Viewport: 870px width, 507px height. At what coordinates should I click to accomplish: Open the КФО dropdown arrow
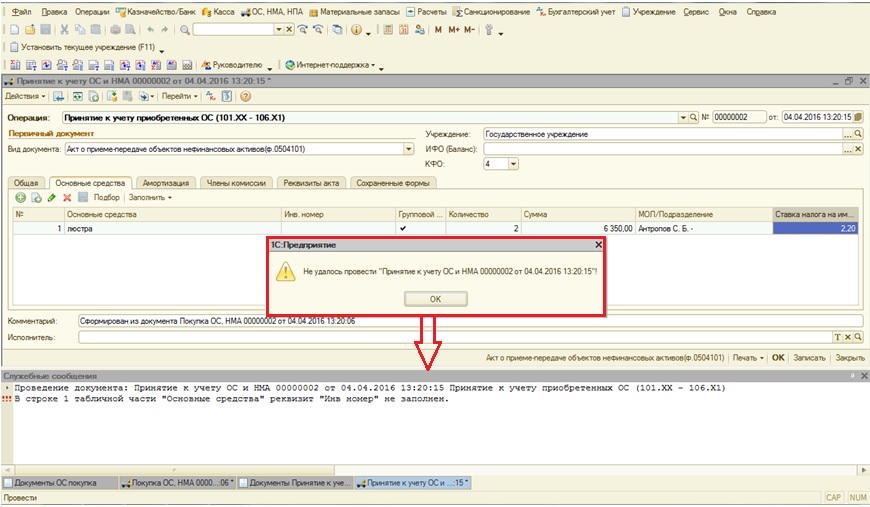(513, 164)
